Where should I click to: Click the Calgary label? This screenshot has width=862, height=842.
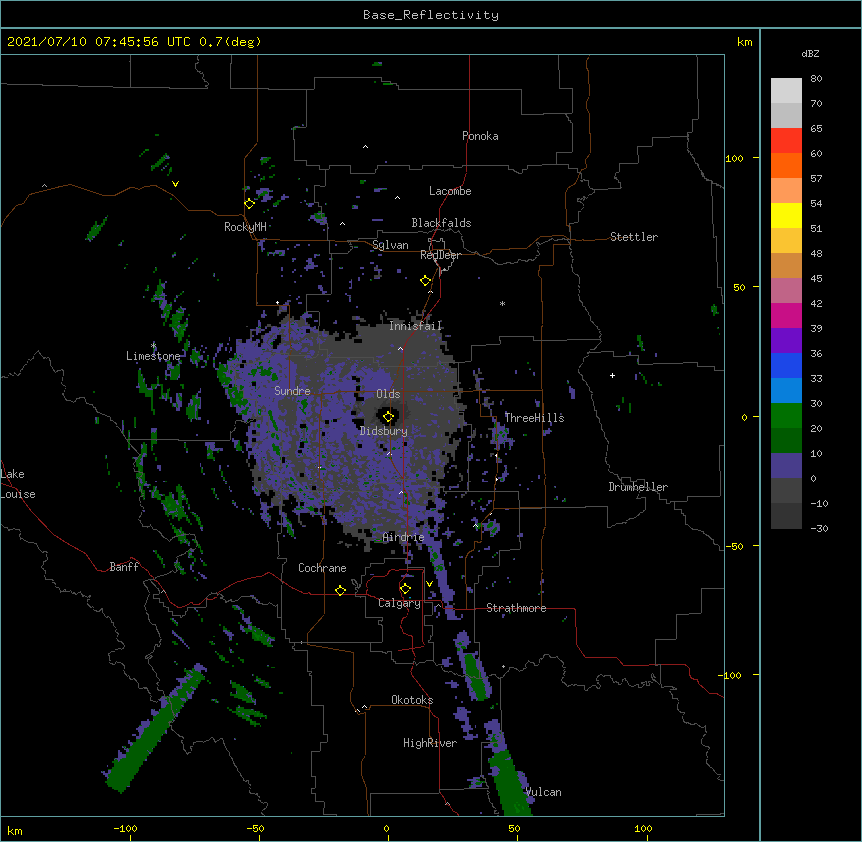tap(400, 603)
